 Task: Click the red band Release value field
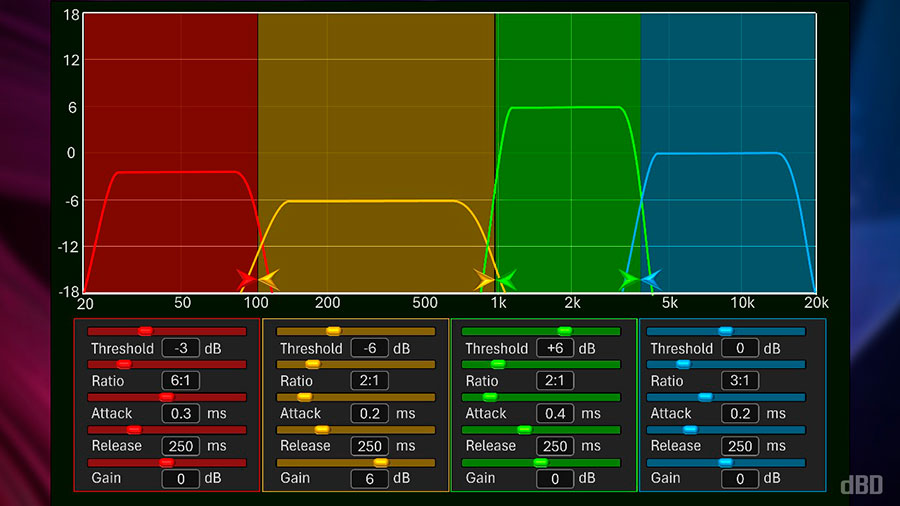pos(181,446)
